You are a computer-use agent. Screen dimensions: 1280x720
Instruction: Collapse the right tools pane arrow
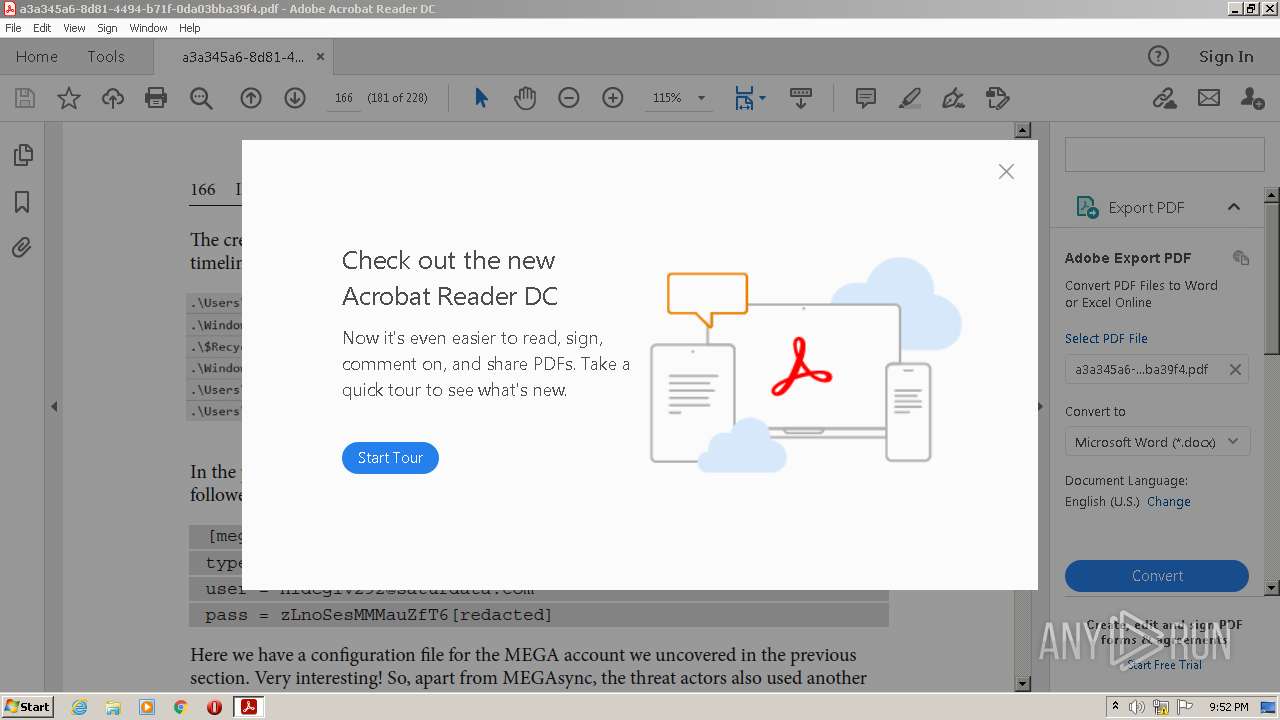1040,407
